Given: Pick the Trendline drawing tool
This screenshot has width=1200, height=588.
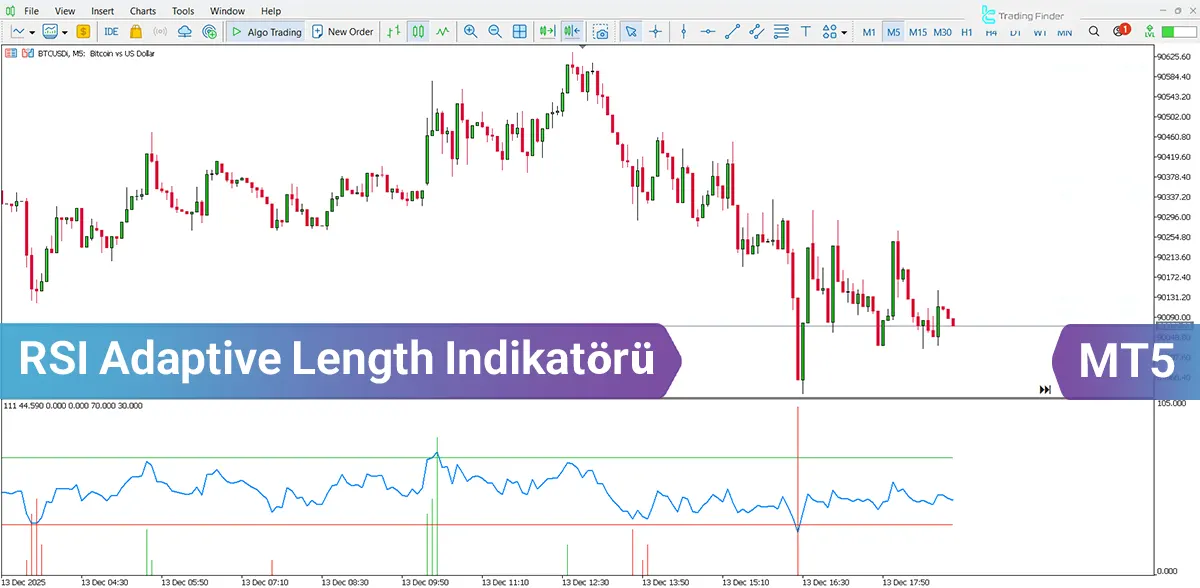Looking at the screenshot, I should coord(730,31).
